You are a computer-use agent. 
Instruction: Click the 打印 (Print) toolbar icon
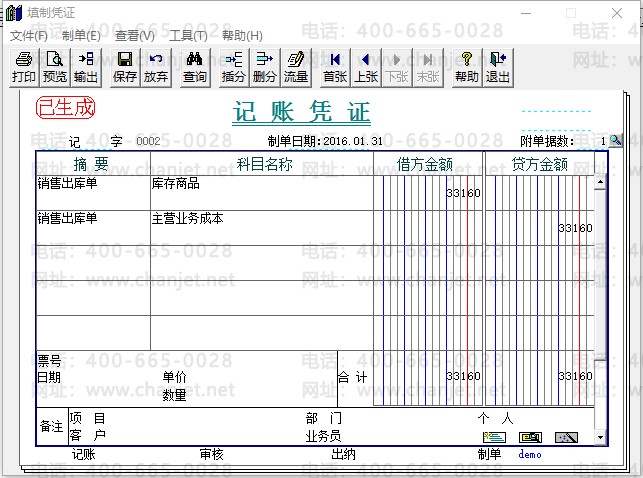[x=24, y=67]
